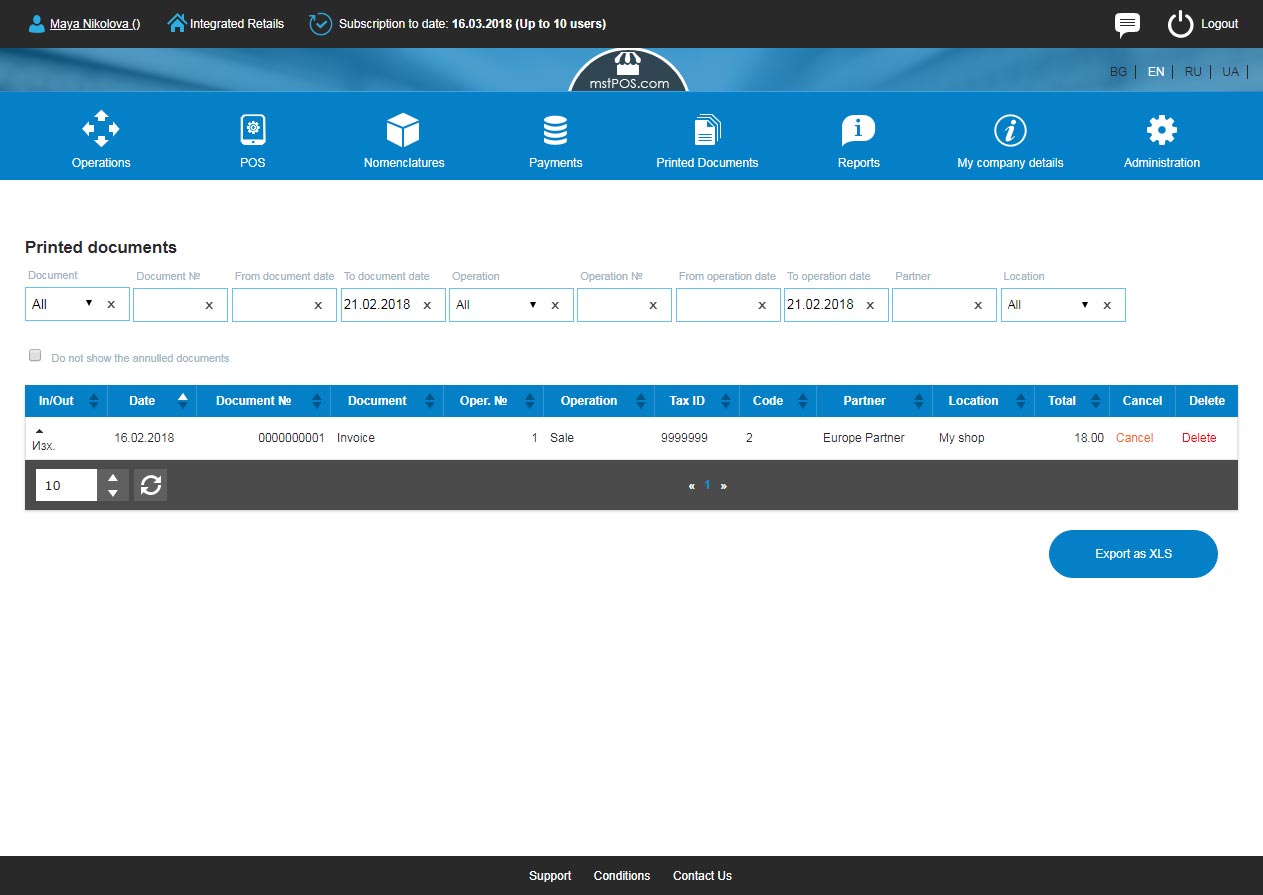Sort table by Total column
Viewport: 1263px width, 895px height.
(1062, 401)
